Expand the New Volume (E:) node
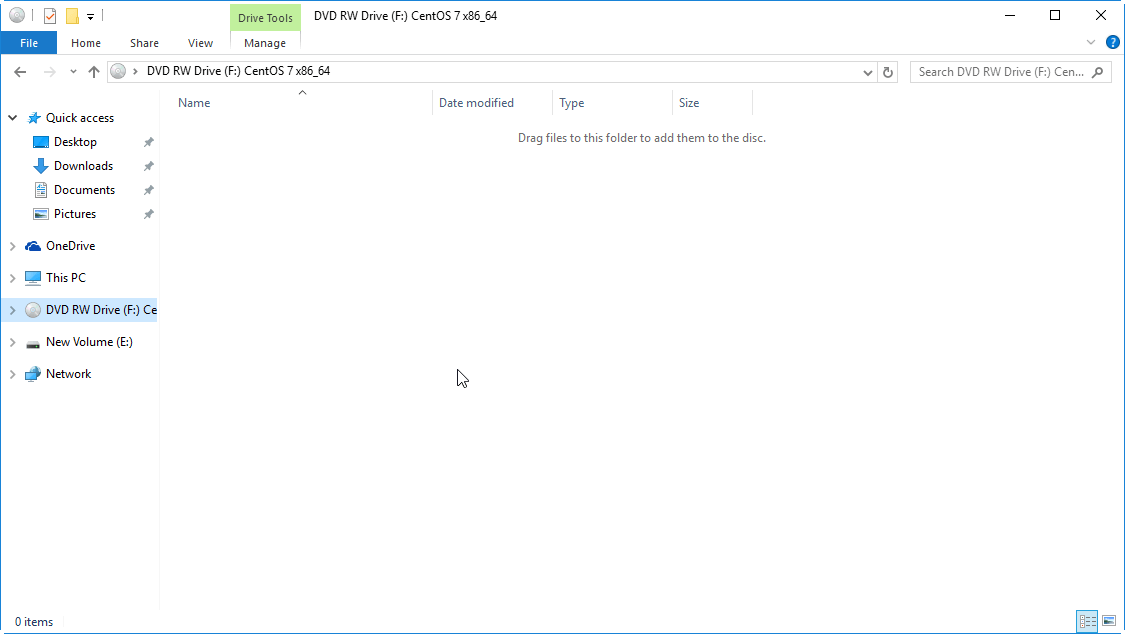Screen dimensions: 1125x634 coord(13,342)
